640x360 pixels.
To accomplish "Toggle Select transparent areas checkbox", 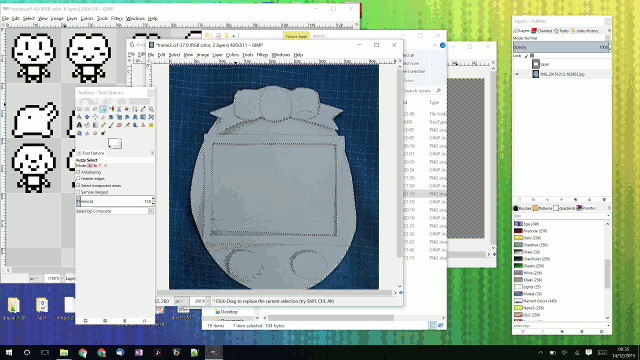I will pos(78,185).
